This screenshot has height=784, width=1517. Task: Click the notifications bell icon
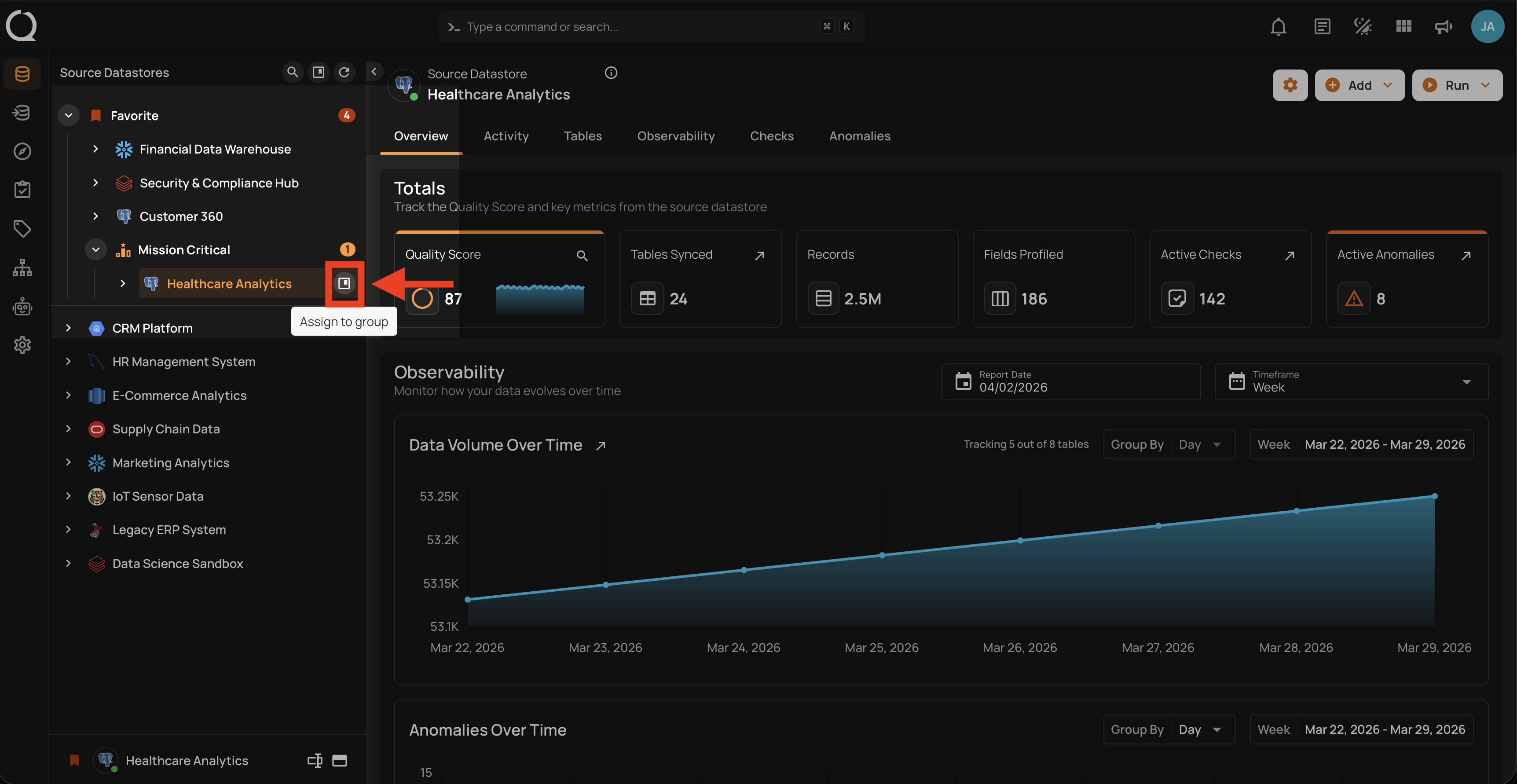click(1278, 26)
